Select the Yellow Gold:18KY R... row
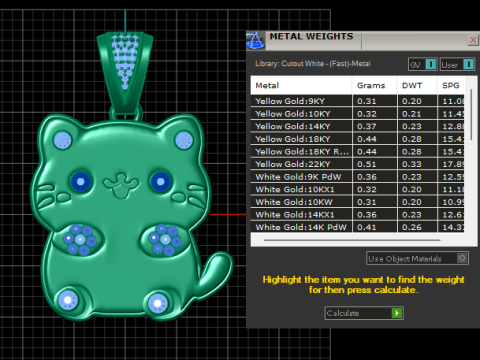 tap(357, 152)
